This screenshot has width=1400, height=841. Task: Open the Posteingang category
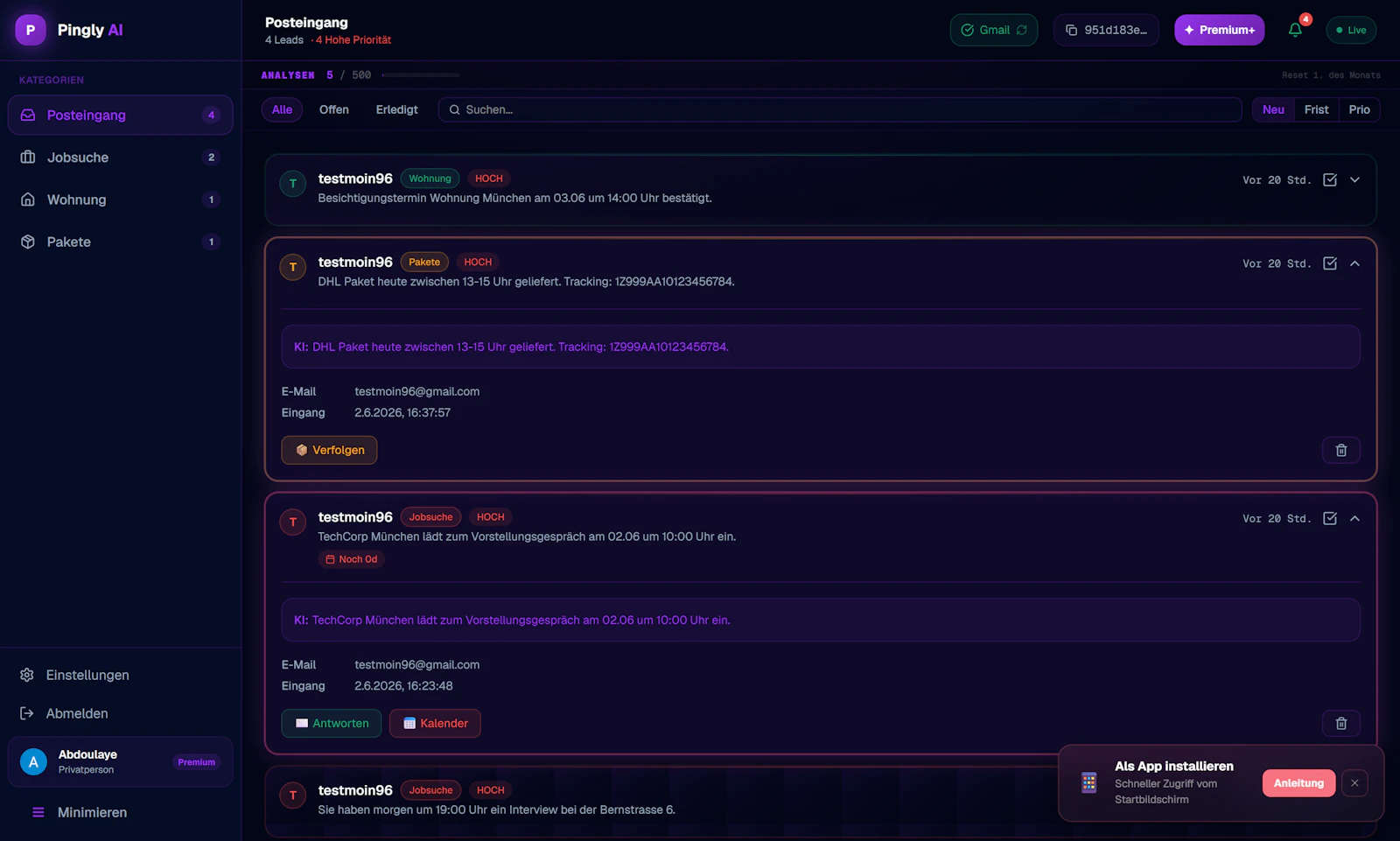[x=120, y=115]
